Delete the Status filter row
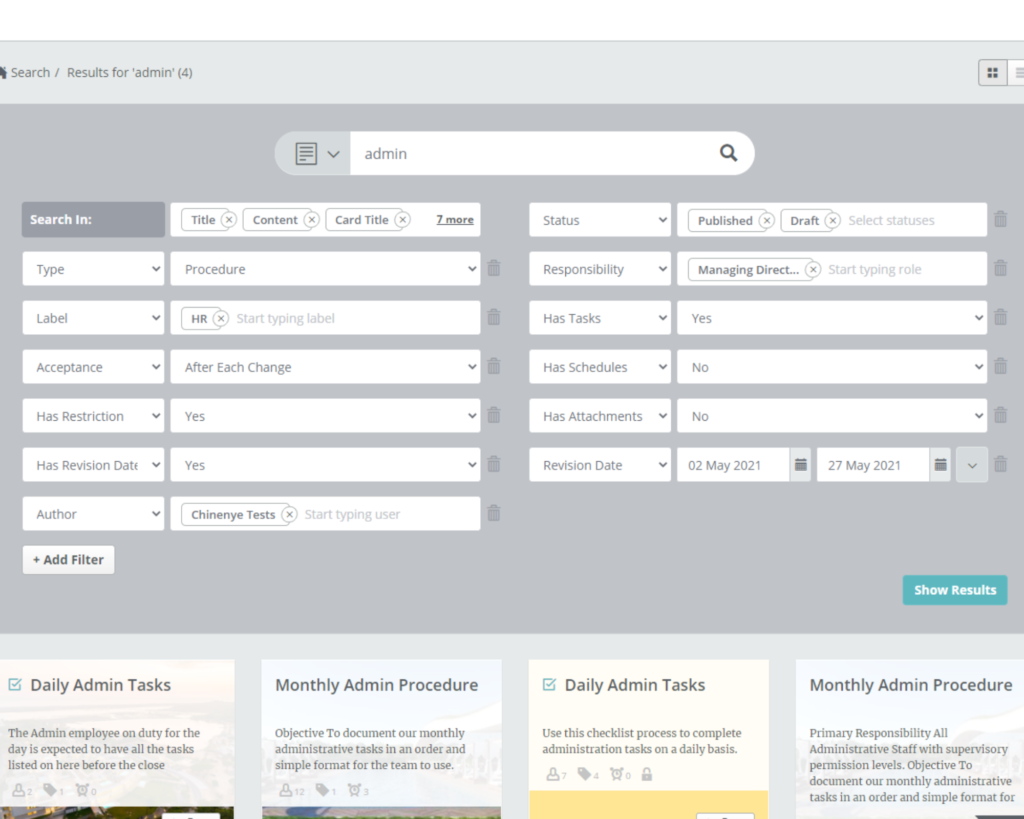This screenshot has width=1024, height=819. pos(1000,220)
